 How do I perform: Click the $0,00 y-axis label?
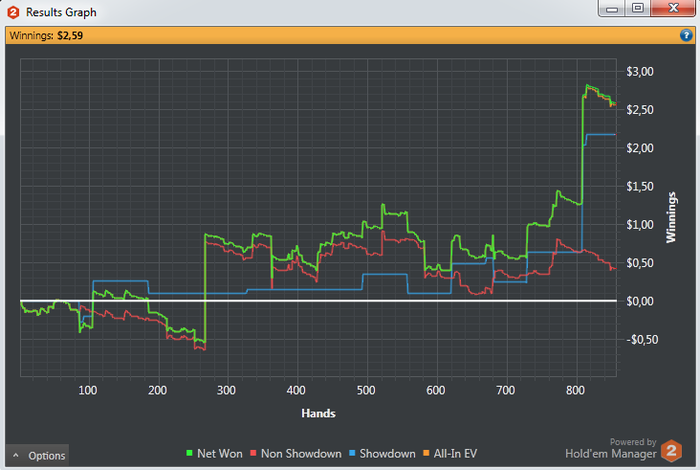point(639,301)
